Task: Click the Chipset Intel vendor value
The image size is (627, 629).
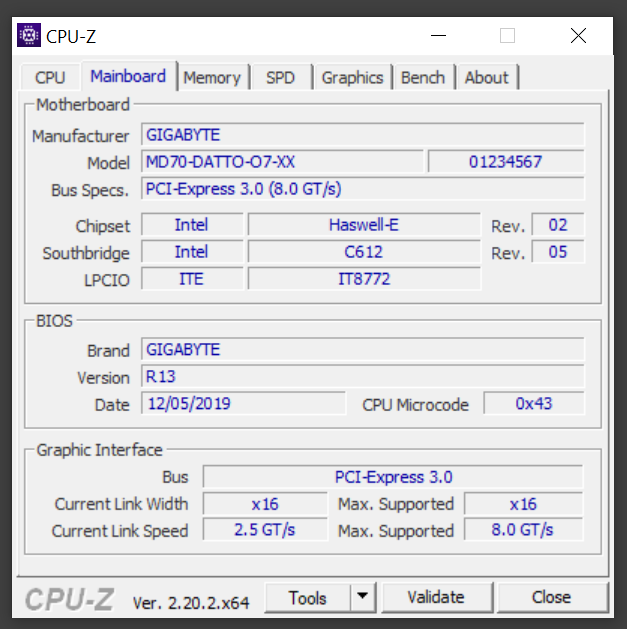Action: point(192,225)
